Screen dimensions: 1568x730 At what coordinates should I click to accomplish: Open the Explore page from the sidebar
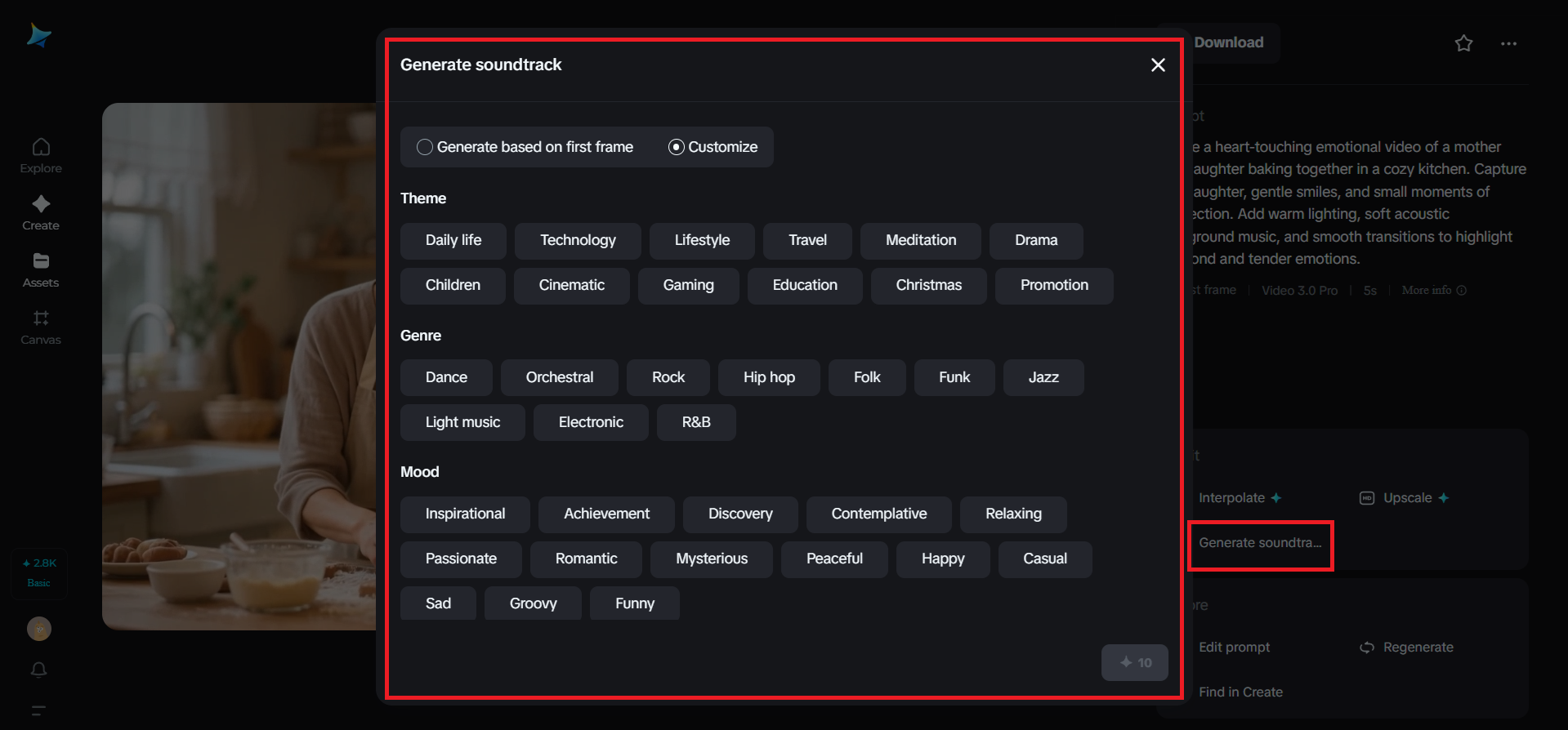(40, 155)
